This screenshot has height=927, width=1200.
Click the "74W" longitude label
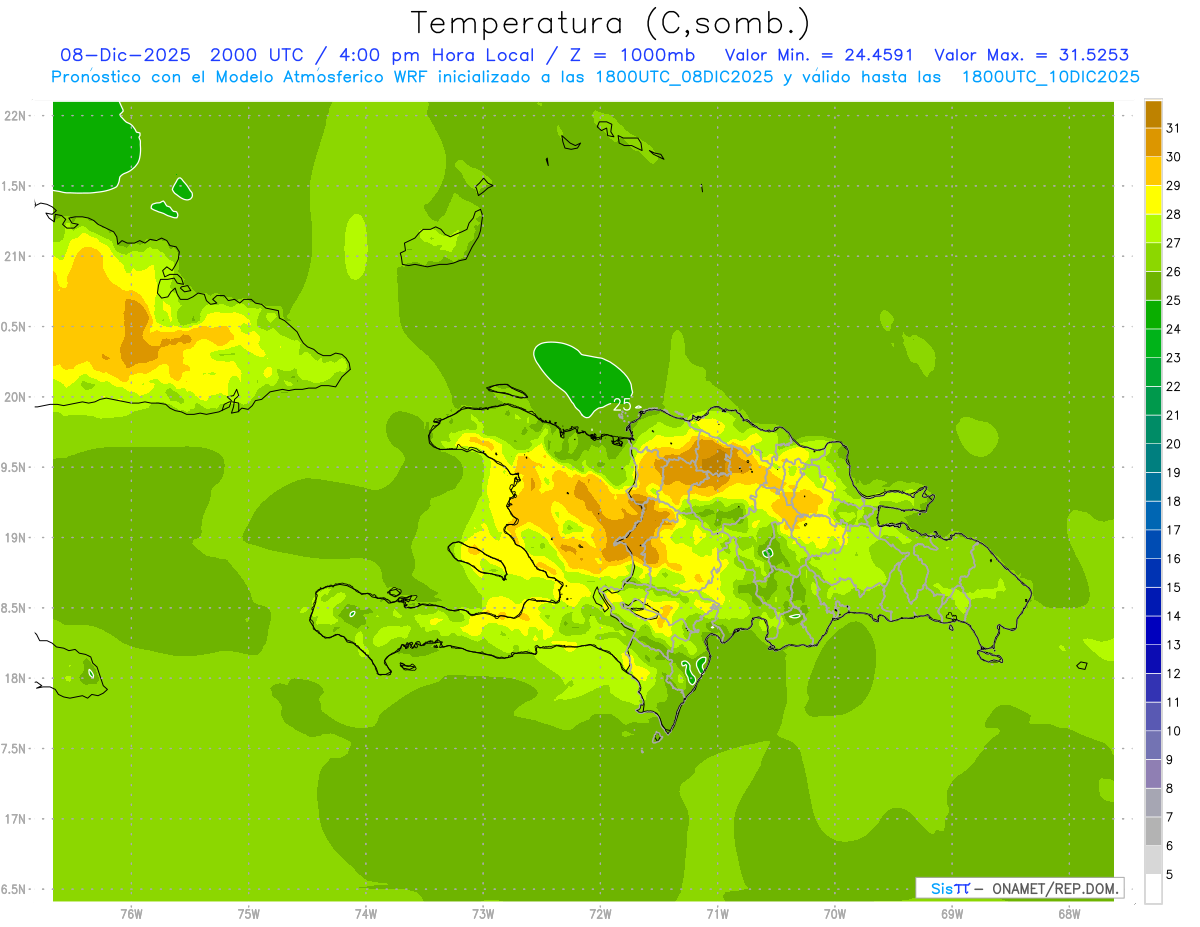pyautogui.click(x=366, y=913)
